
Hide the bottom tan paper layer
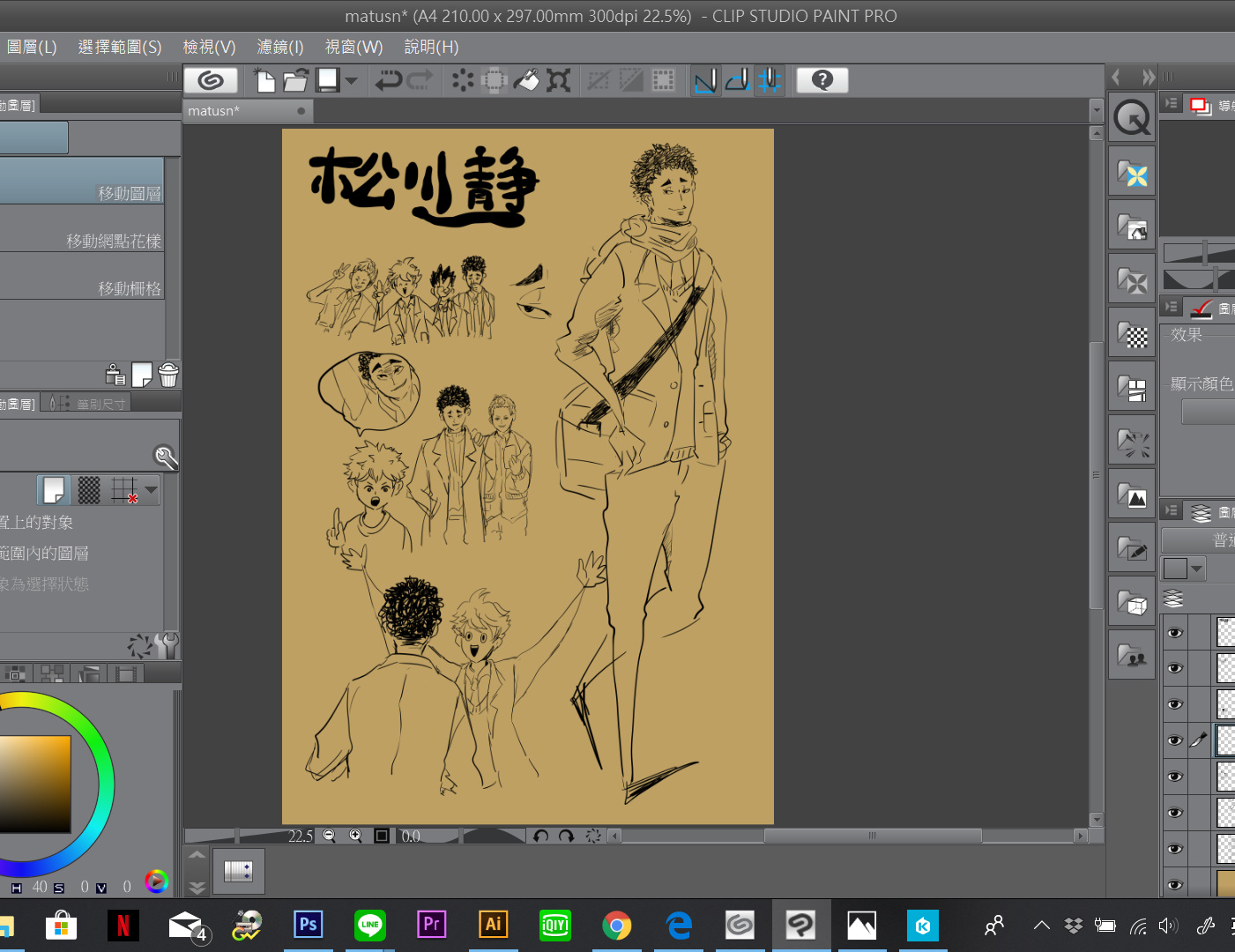tap(1174, 884)
